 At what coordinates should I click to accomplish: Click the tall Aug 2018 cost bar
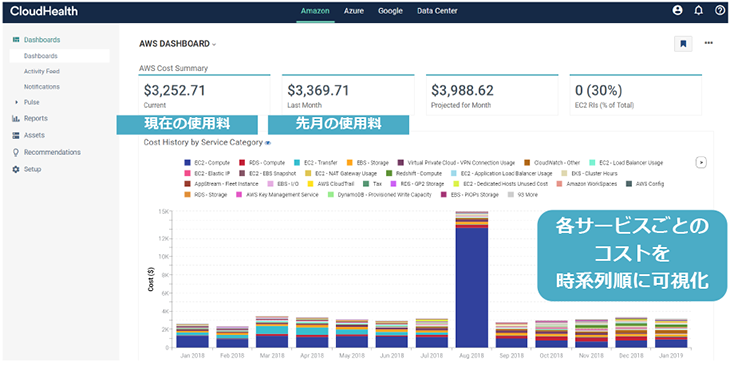click(472, 279)
